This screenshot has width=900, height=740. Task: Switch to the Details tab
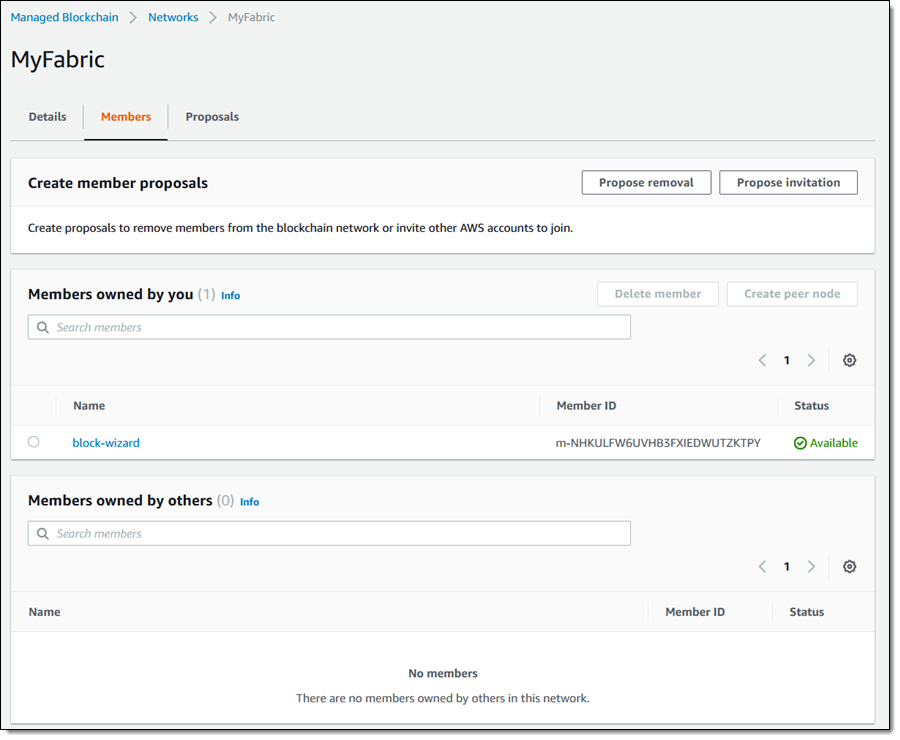tap(47, 117)
